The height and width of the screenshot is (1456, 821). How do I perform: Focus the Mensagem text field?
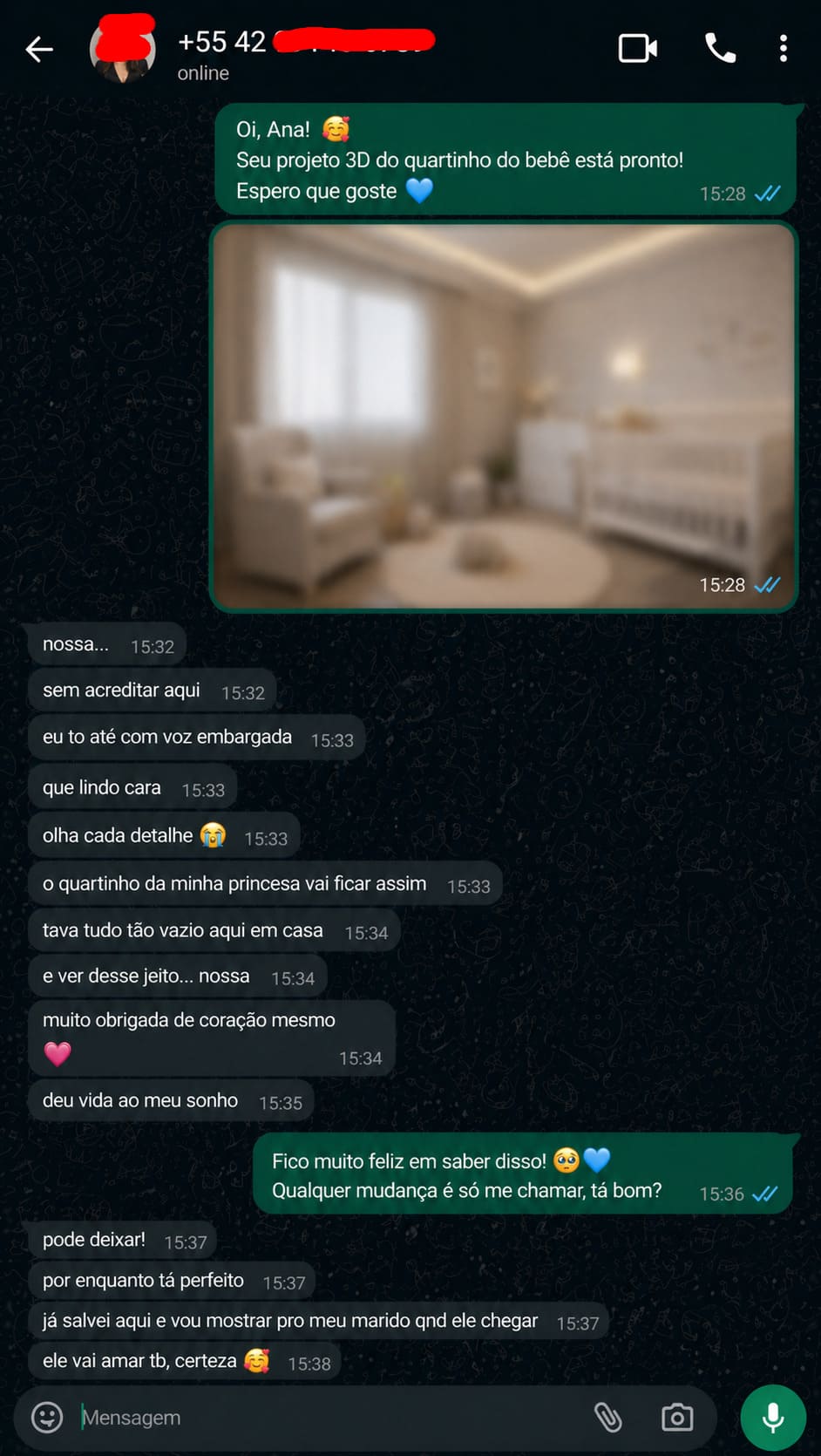[x=331, y=1417]
